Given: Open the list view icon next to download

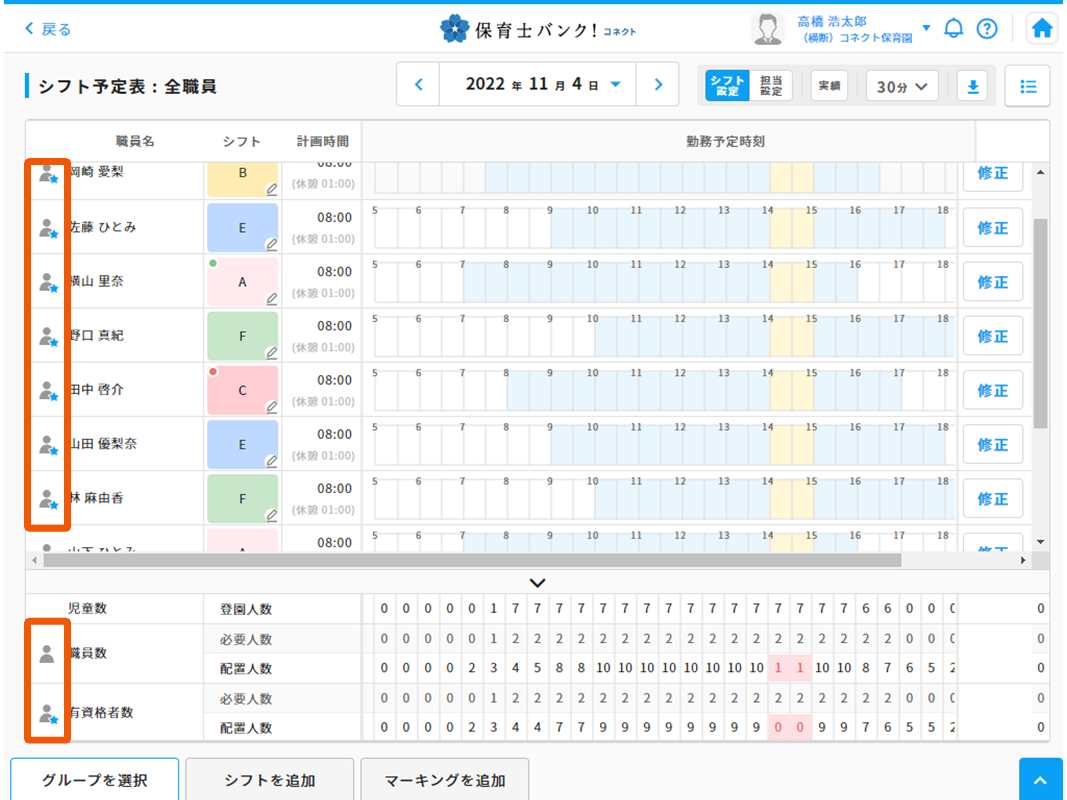Looking at the screenshot, I should [1027, 86].
